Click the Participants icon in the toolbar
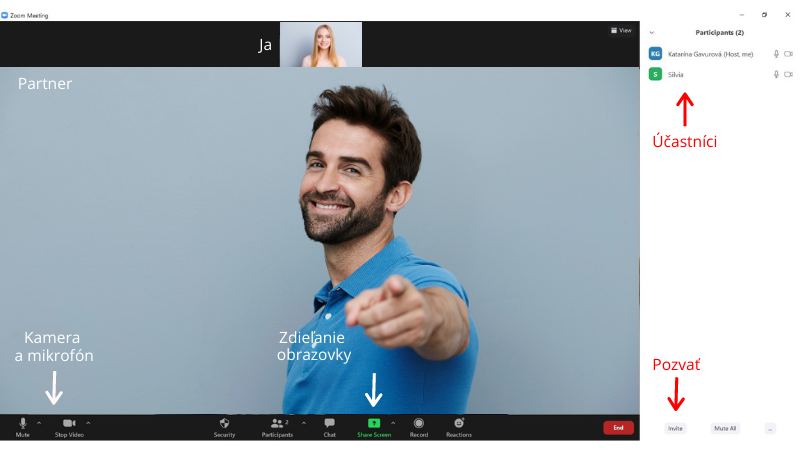 (277, 424)
